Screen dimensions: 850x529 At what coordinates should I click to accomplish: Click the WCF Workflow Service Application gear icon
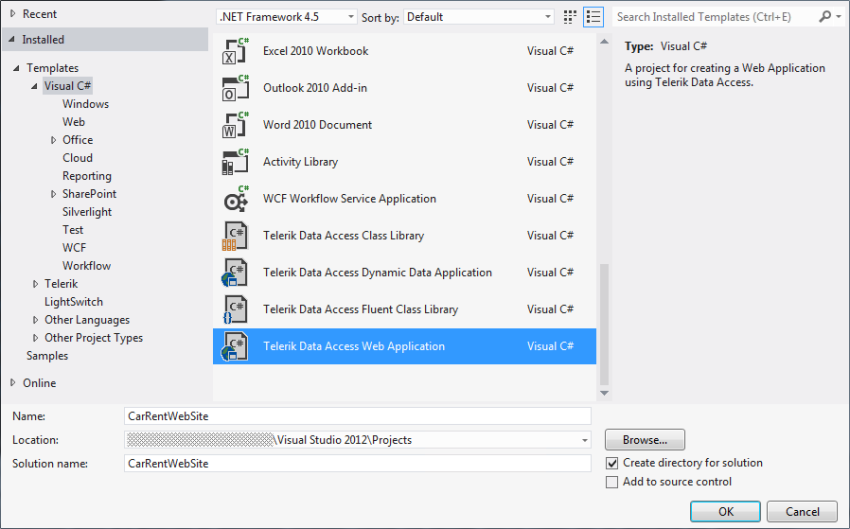pos(235,198)
